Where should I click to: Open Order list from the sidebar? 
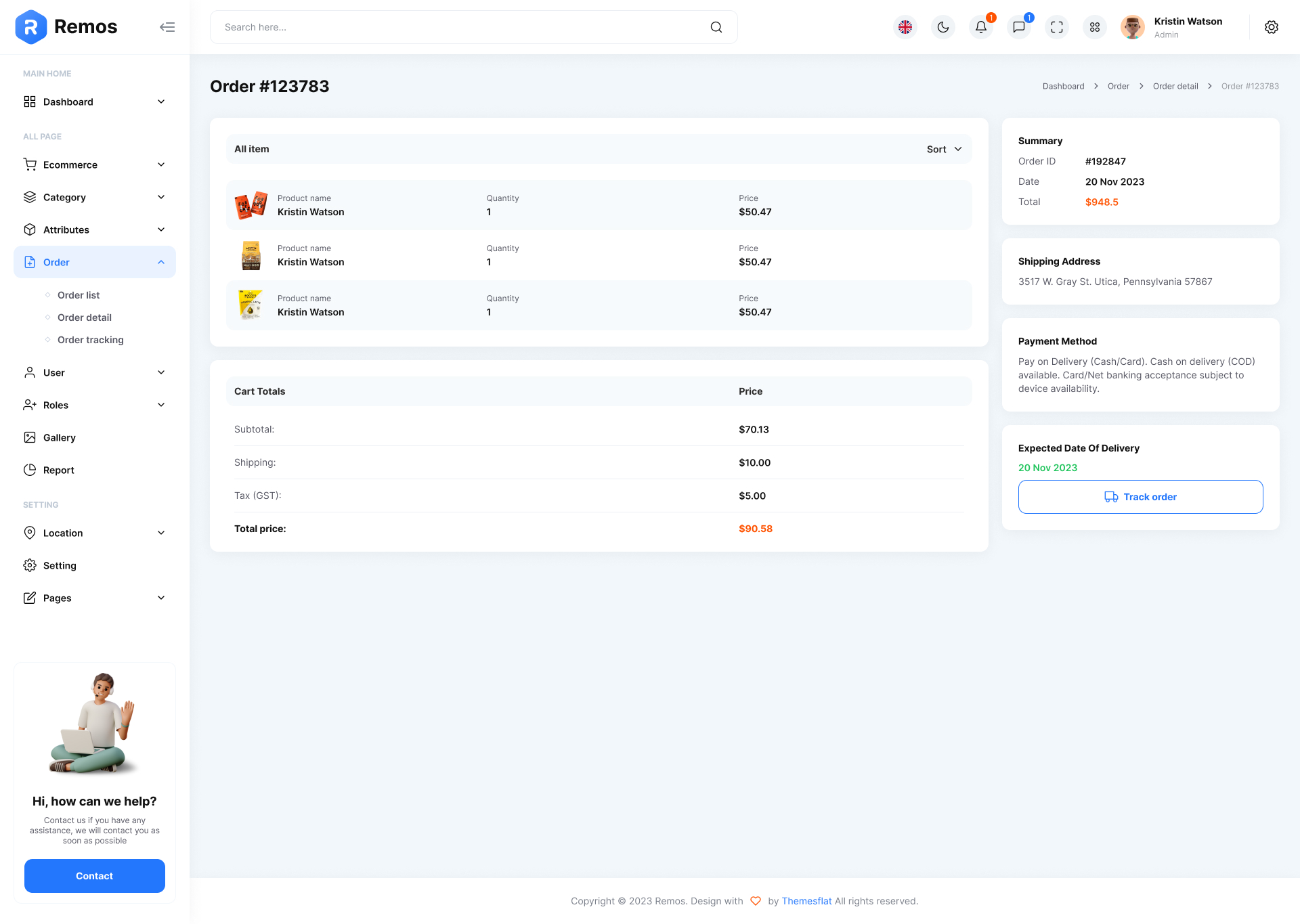(78, 295)
